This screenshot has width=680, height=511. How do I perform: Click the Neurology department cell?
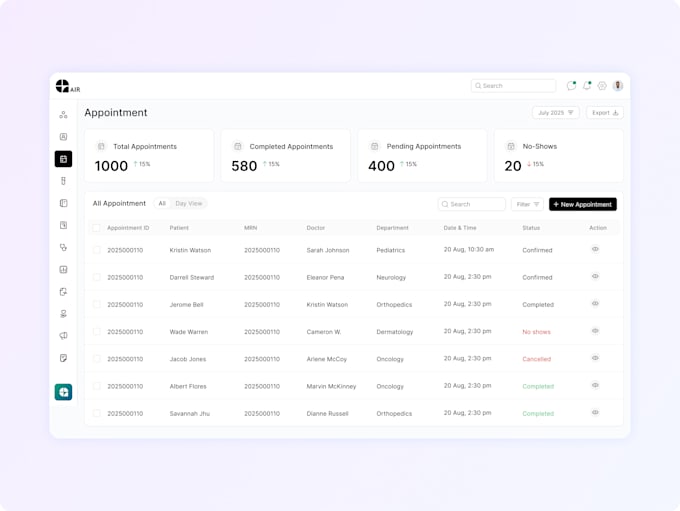point(391,278)
